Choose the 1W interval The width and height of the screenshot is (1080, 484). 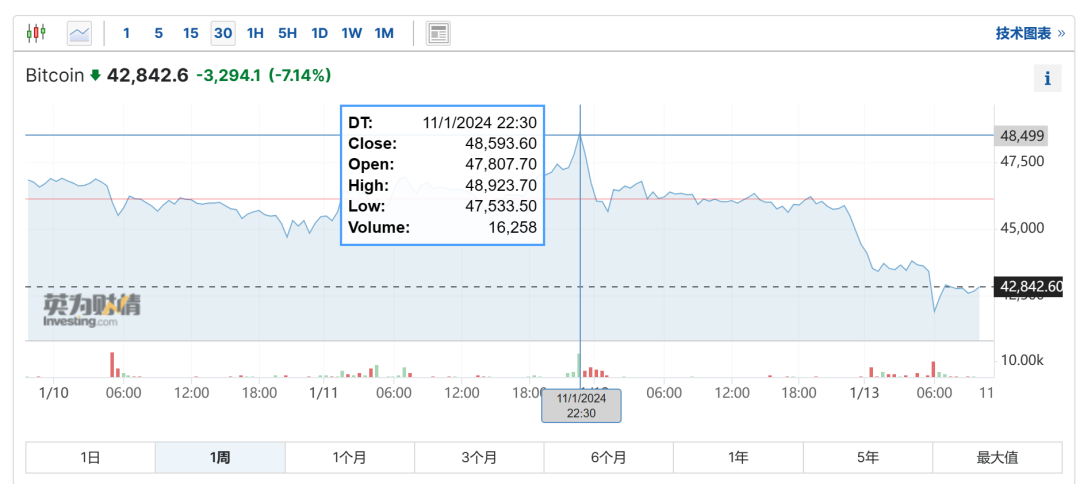351,33
